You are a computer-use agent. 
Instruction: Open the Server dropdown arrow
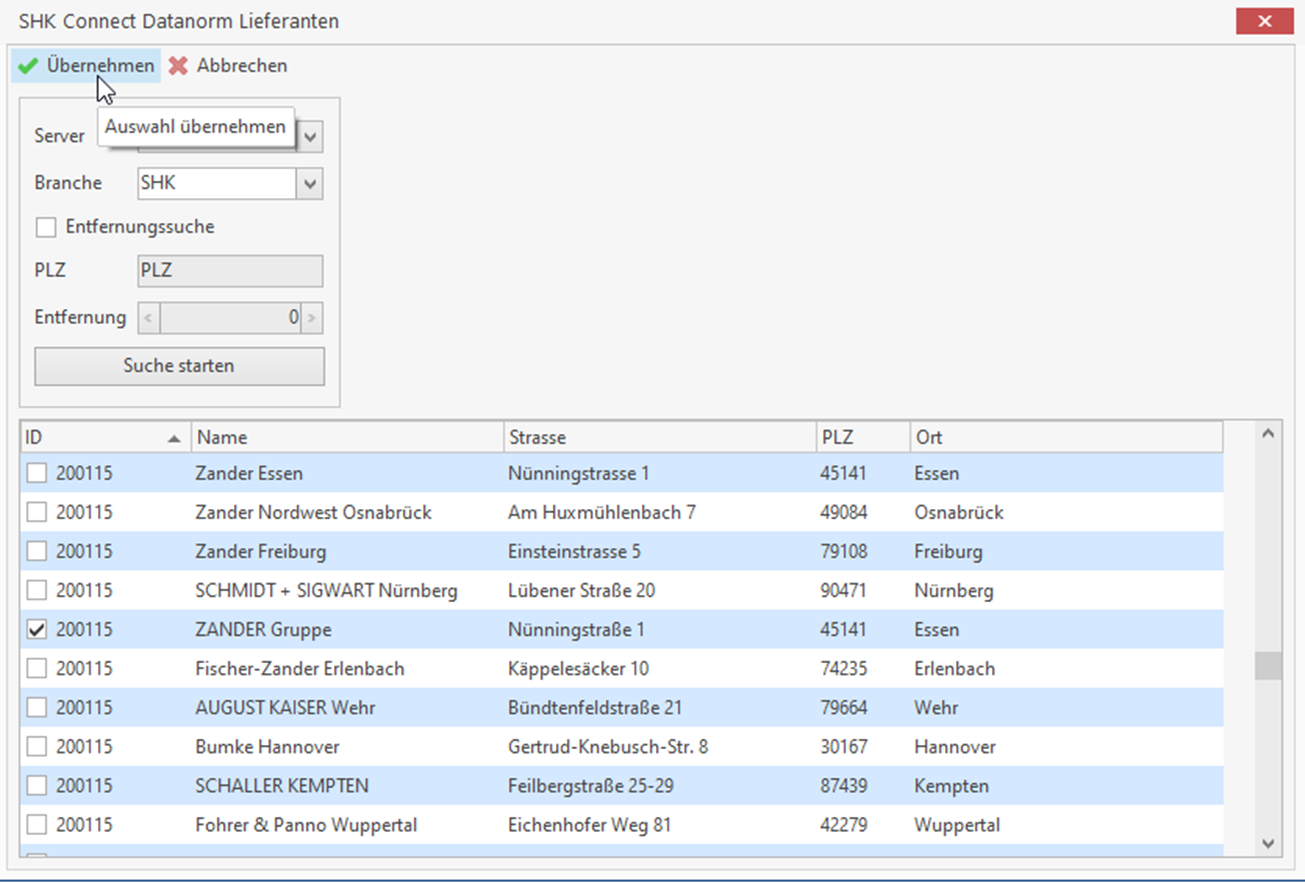310,136
